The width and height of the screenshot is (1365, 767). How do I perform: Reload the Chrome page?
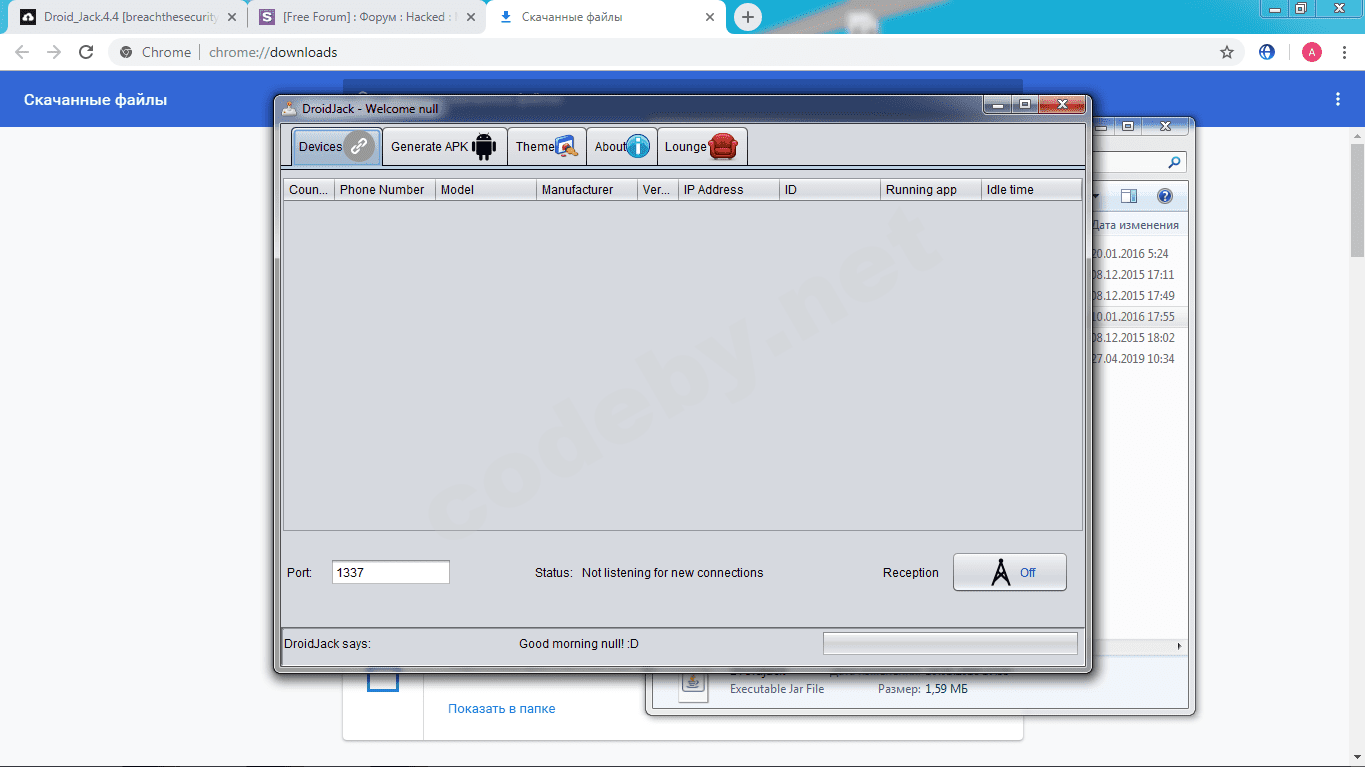click(86, 52)
